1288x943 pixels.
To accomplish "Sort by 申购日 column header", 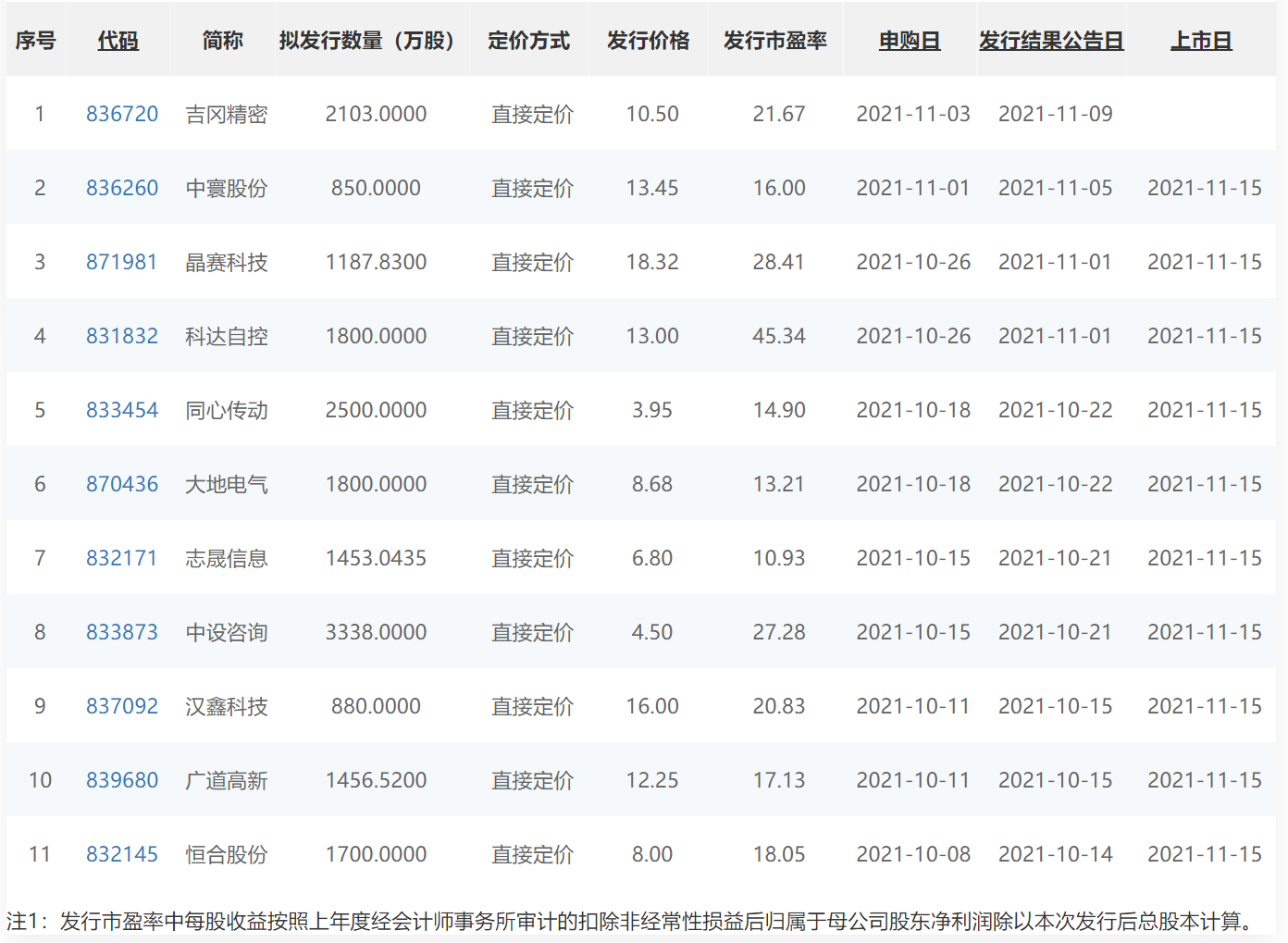I will (x=910, y=41).
